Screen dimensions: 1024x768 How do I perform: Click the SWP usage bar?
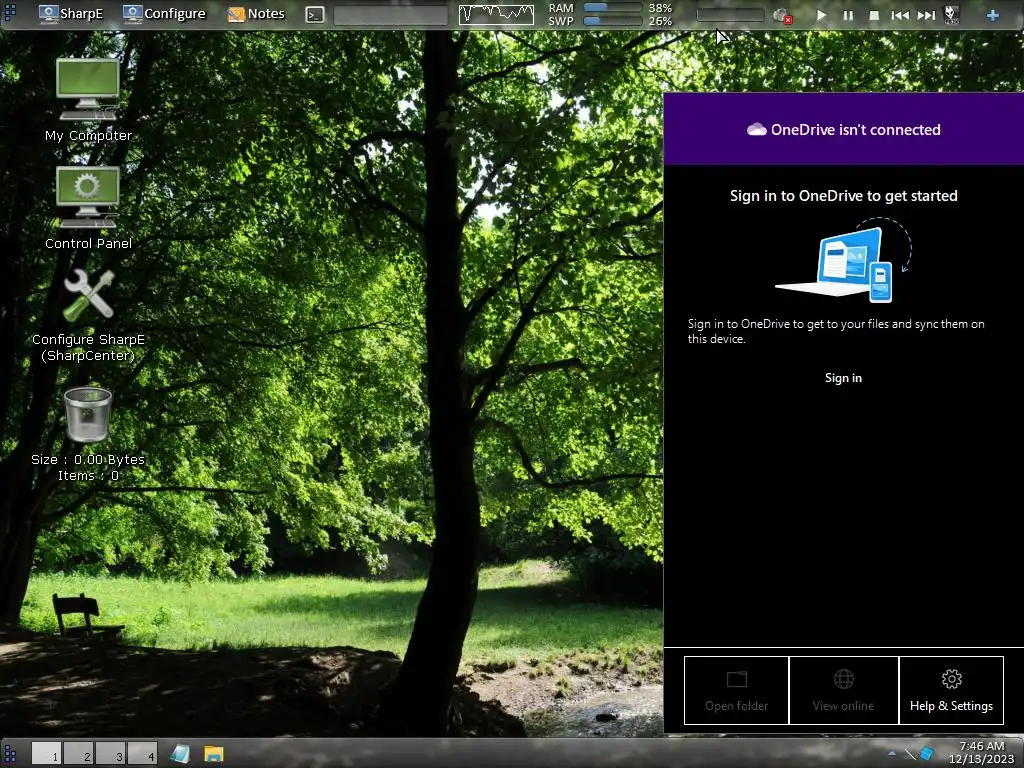pos(612,22)
